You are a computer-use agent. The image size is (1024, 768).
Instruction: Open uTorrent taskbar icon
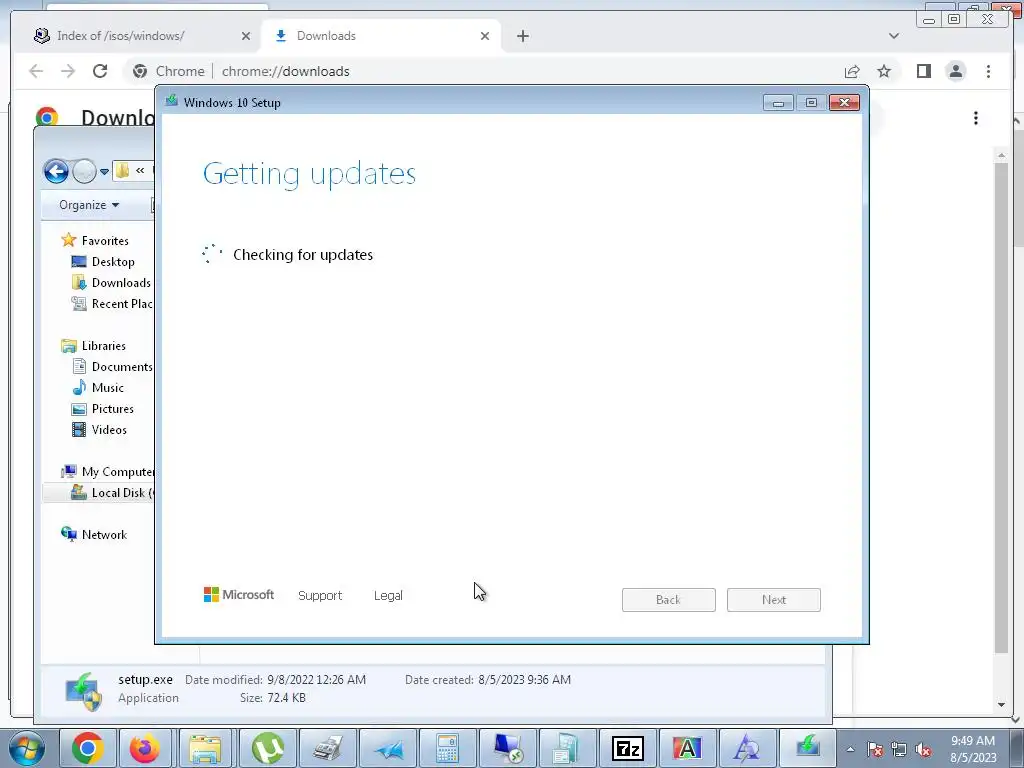267,748
